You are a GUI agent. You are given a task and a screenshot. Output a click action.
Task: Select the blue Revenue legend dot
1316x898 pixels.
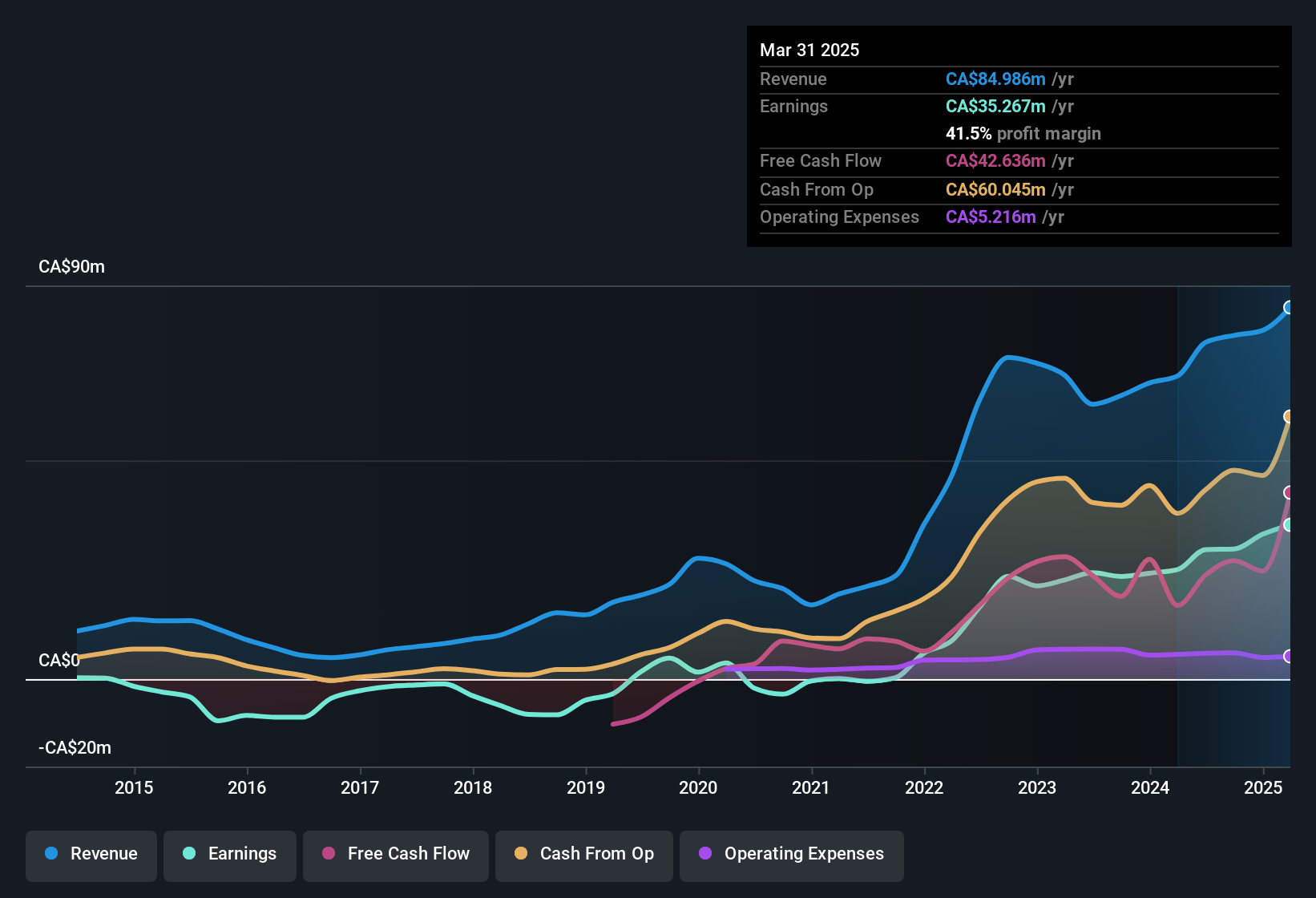tap(50, 854)
